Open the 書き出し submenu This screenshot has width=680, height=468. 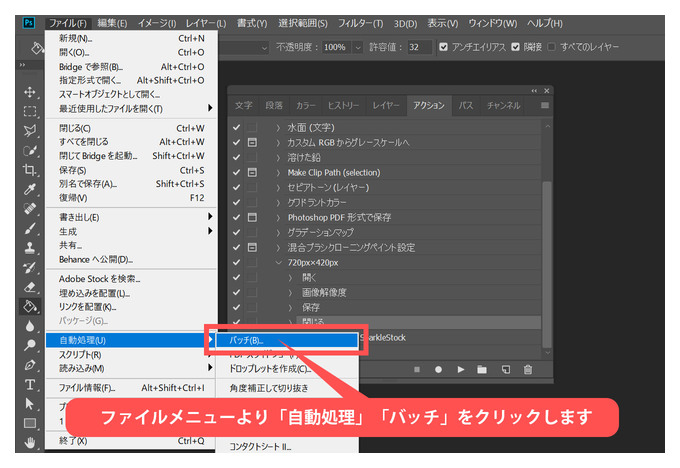point(131,217)
